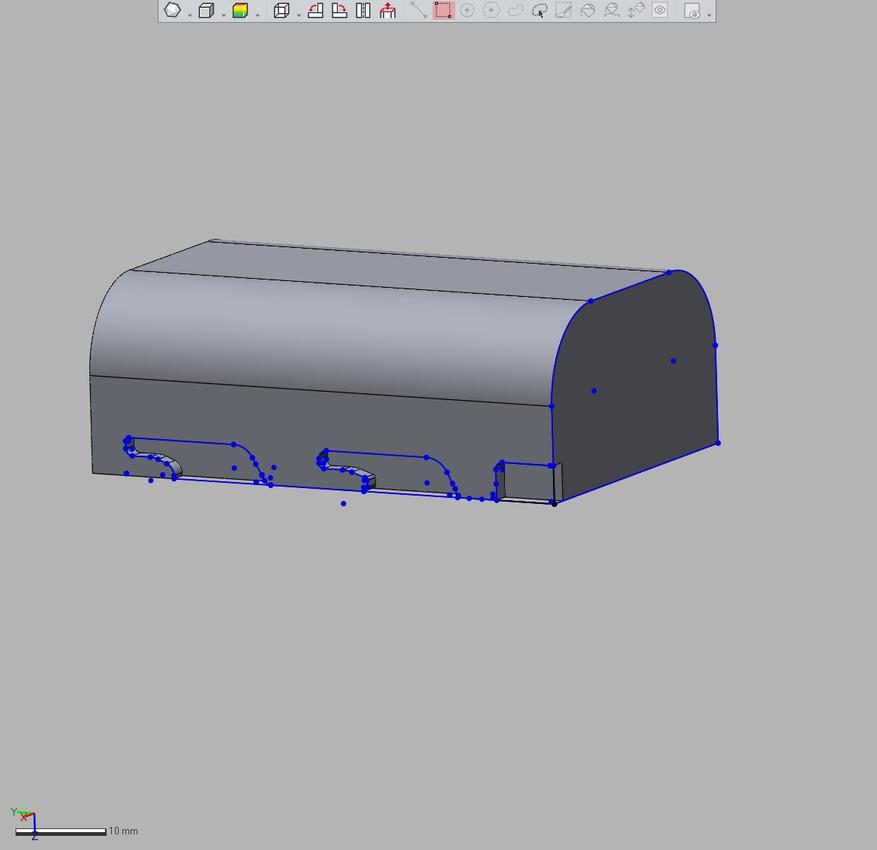Click the 10 mm scale label
This screenshot has height=850, width=877.
[x=123, y=831]
